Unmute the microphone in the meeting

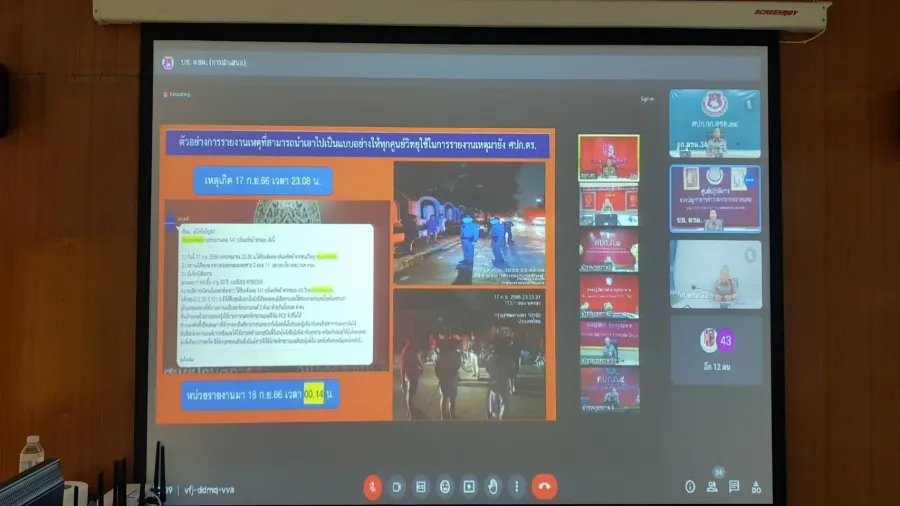tap(372, 486)
